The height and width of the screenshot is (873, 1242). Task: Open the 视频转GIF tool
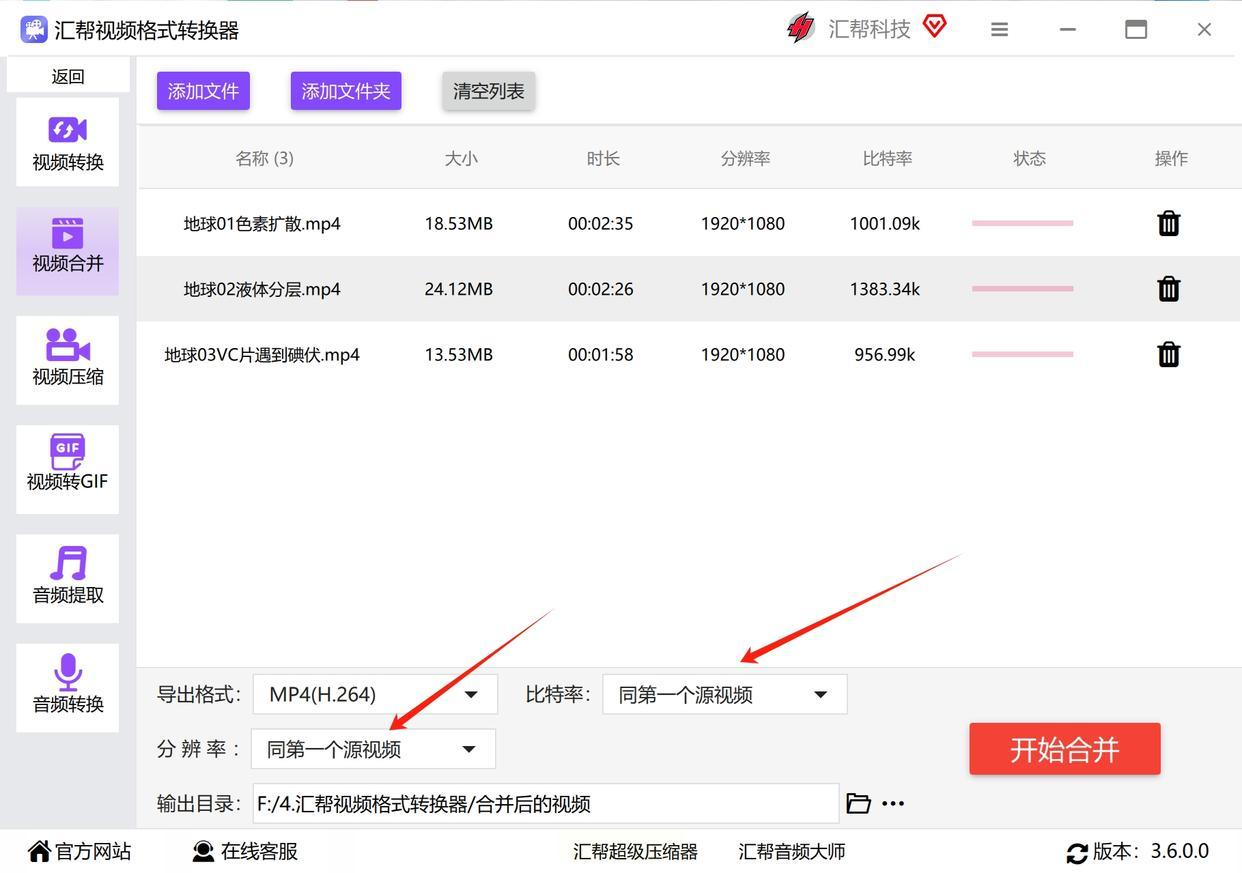(67, 468)
